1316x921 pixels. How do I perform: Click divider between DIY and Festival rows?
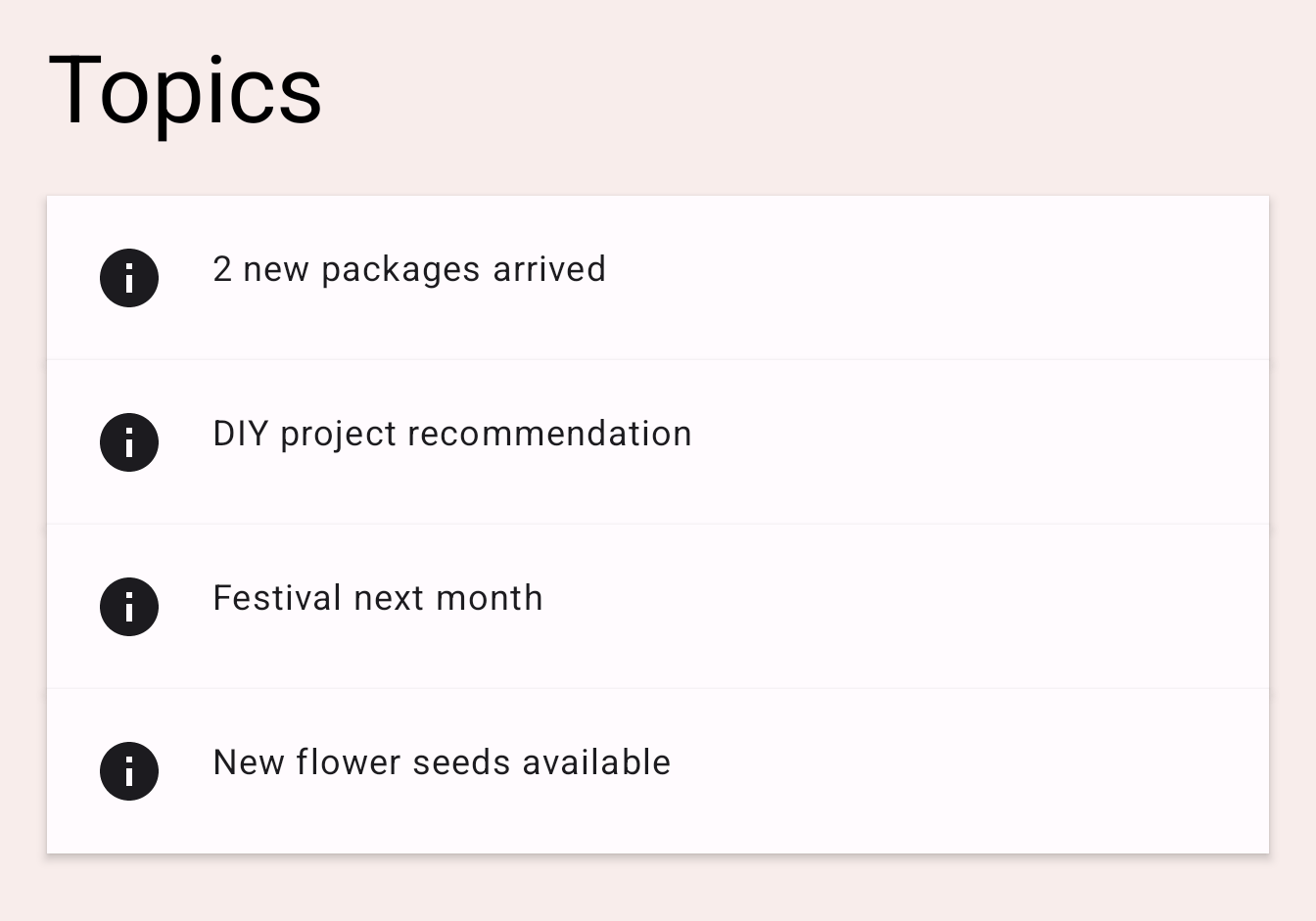pos(658,524)
